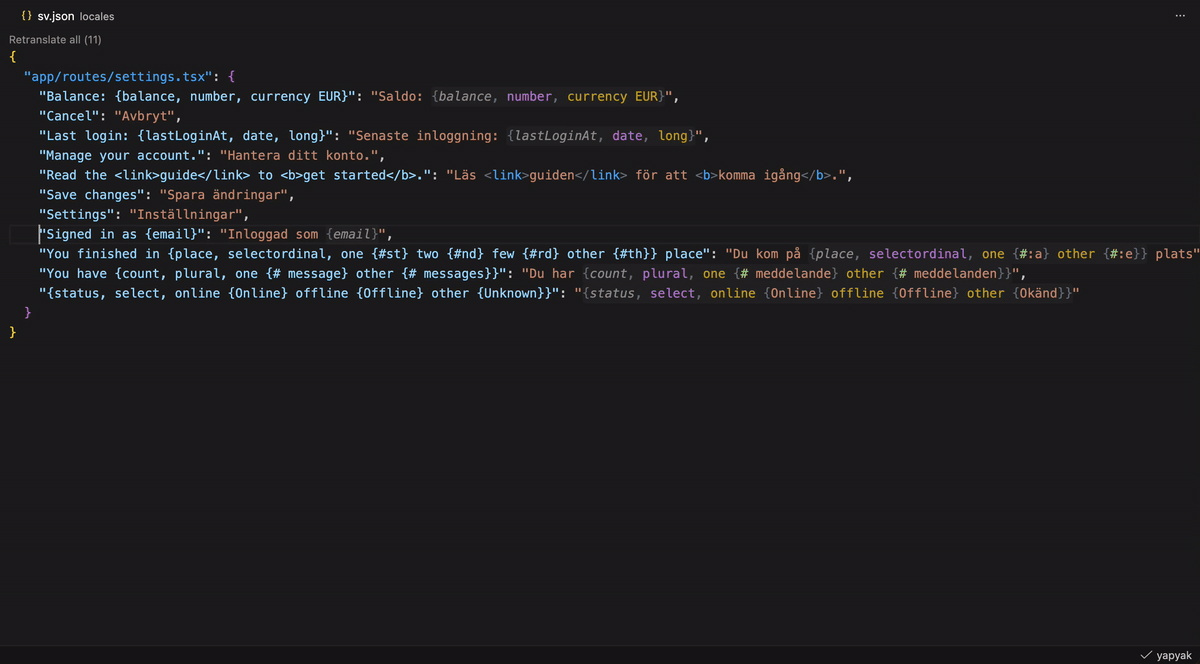Click the JSON braces icon on sv.json tab
Screen dimensions: 1200x664
click(x=26, y=17)
